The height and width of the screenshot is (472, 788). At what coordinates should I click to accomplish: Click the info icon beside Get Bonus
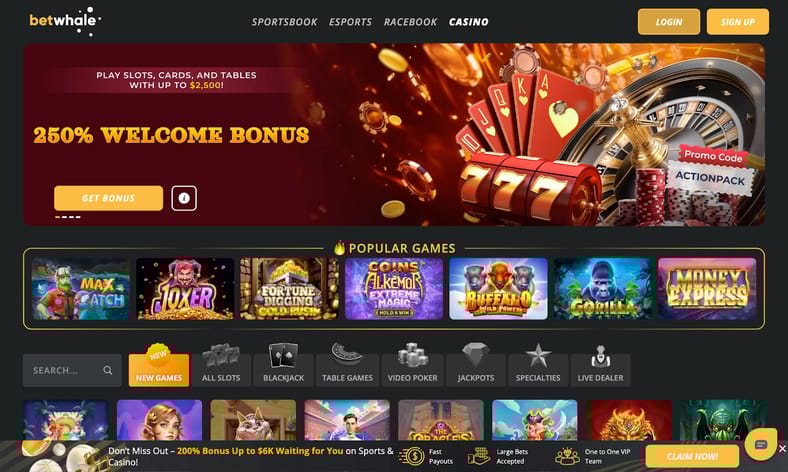click(x=184, y=198)
